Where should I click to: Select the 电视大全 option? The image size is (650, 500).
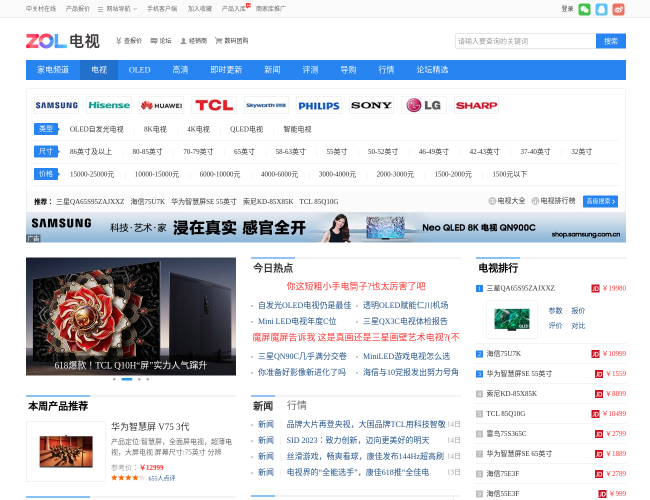[x=510, y=201]
